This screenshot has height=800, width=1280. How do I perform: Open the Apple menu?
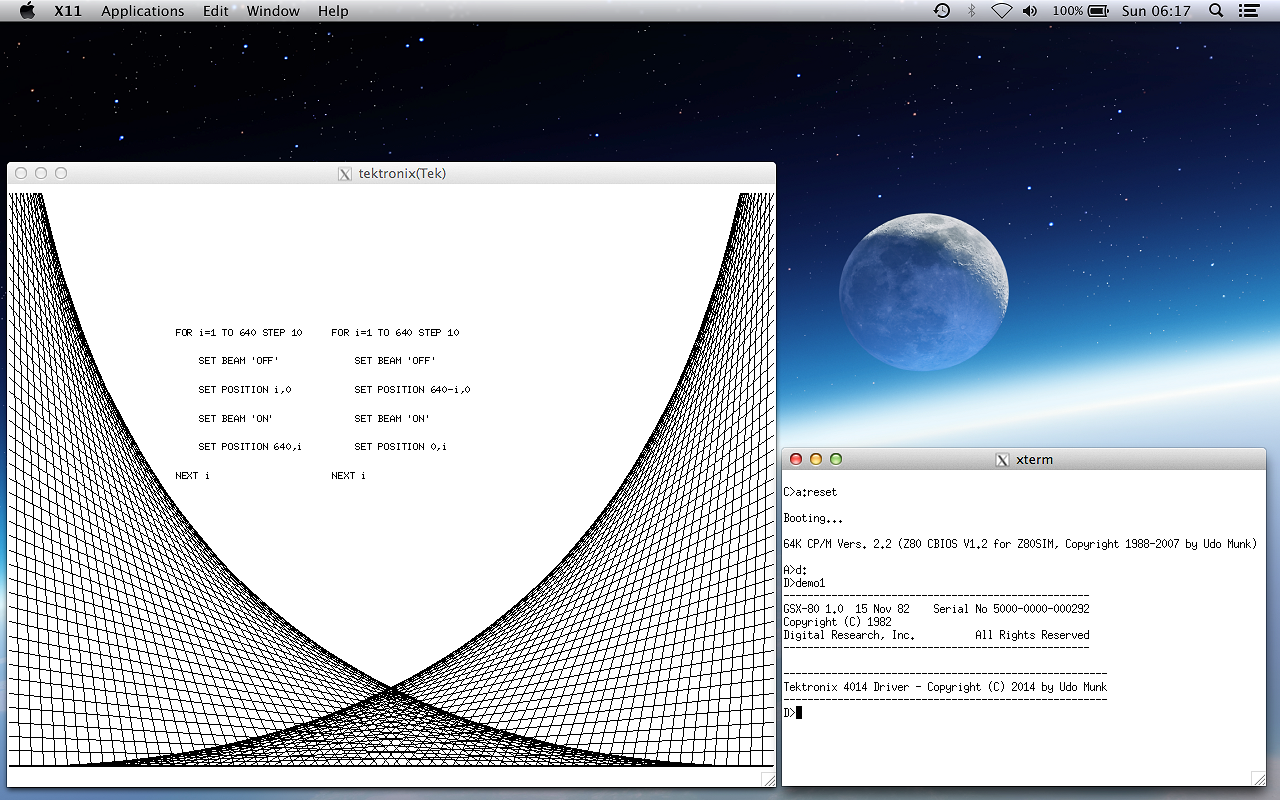(x=27, y=11)
